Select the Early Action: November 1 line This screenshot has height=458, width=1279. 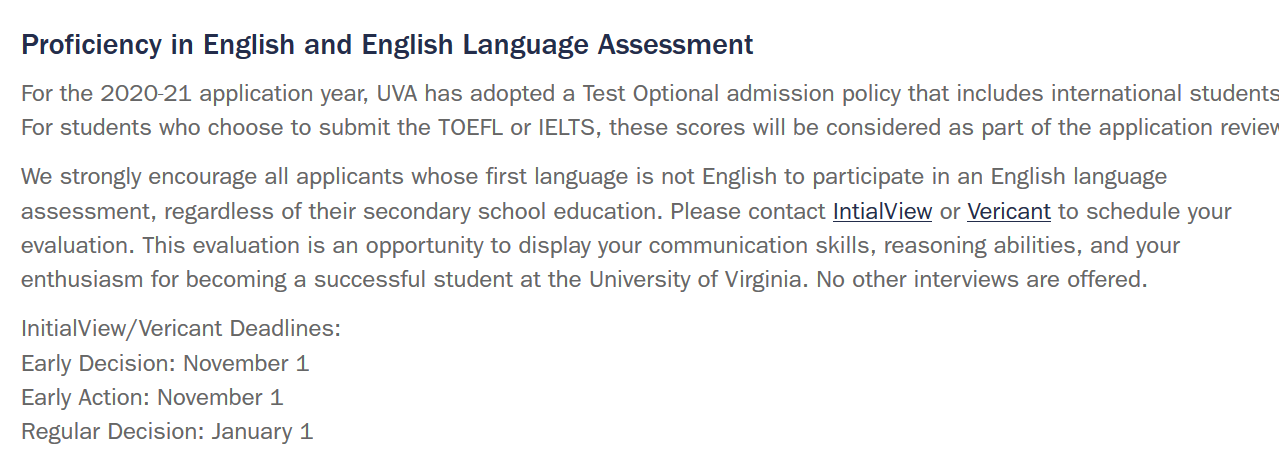click(x=152, y=397)
